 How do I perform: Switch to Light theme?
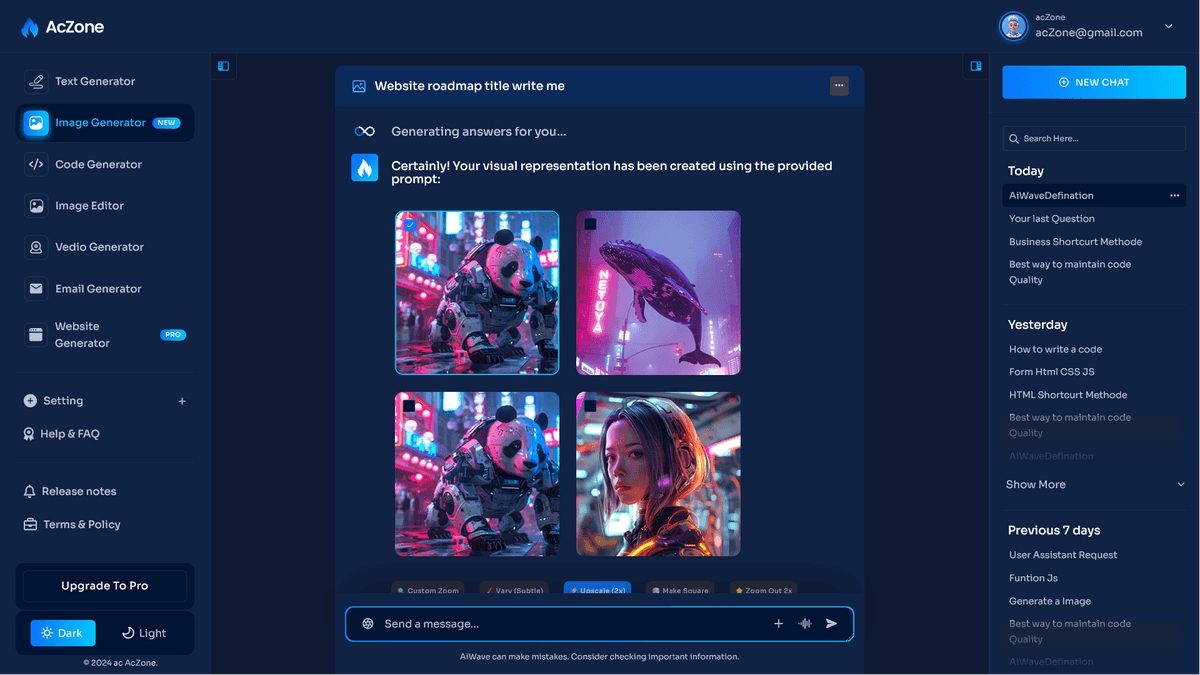[x=144, y=633]
